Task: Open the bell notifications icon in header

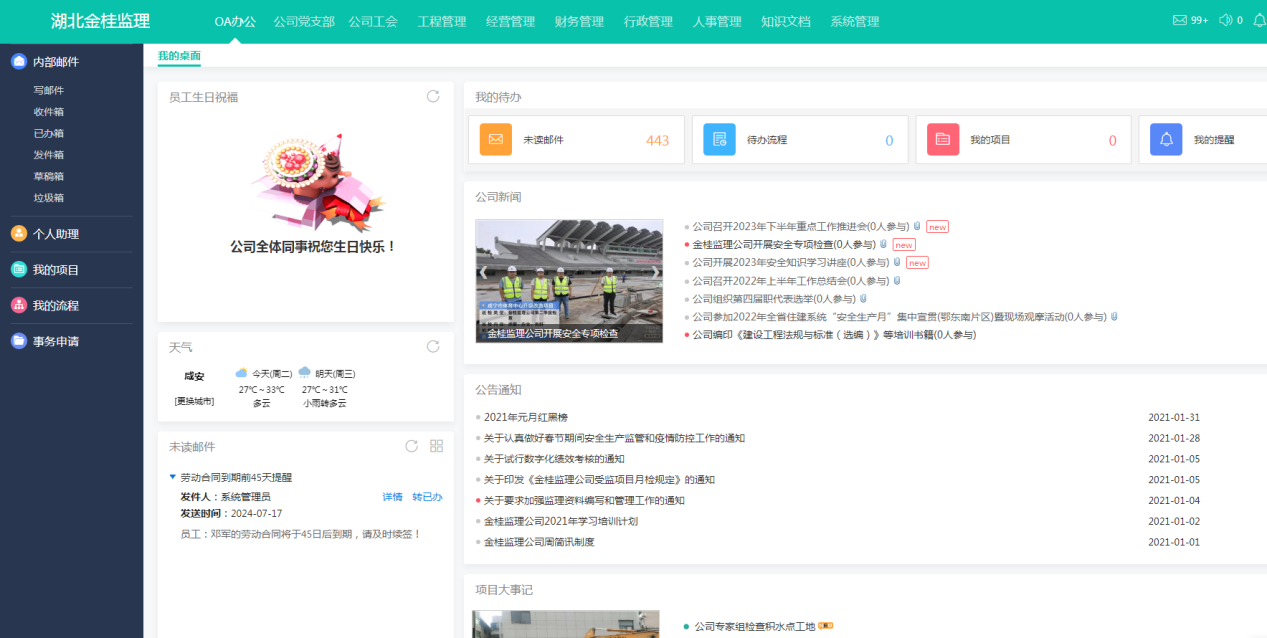Action: tap(1259, 20)
